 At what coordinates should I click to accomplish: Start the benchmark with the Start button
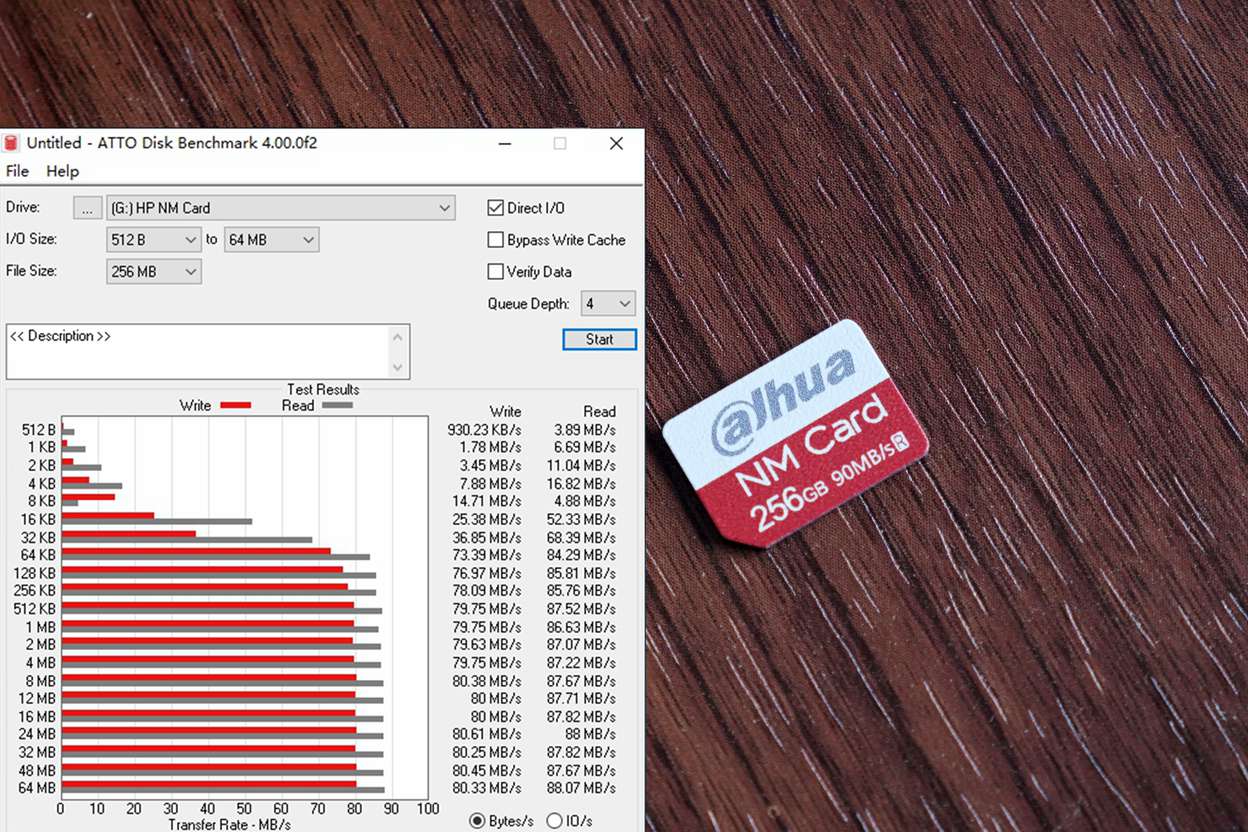pyautogui.click(x=599, y=339)
